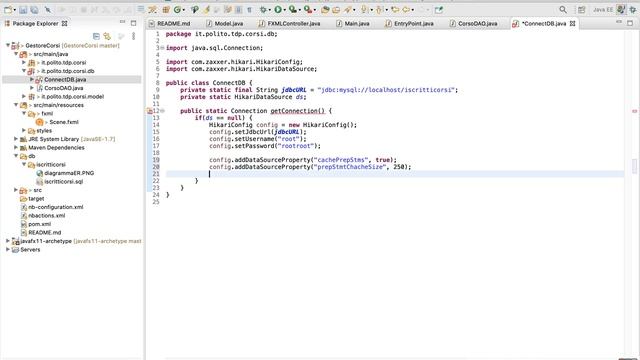Click the Previous Annotation icon
This screenshot has width=640, height=360.
379,10
